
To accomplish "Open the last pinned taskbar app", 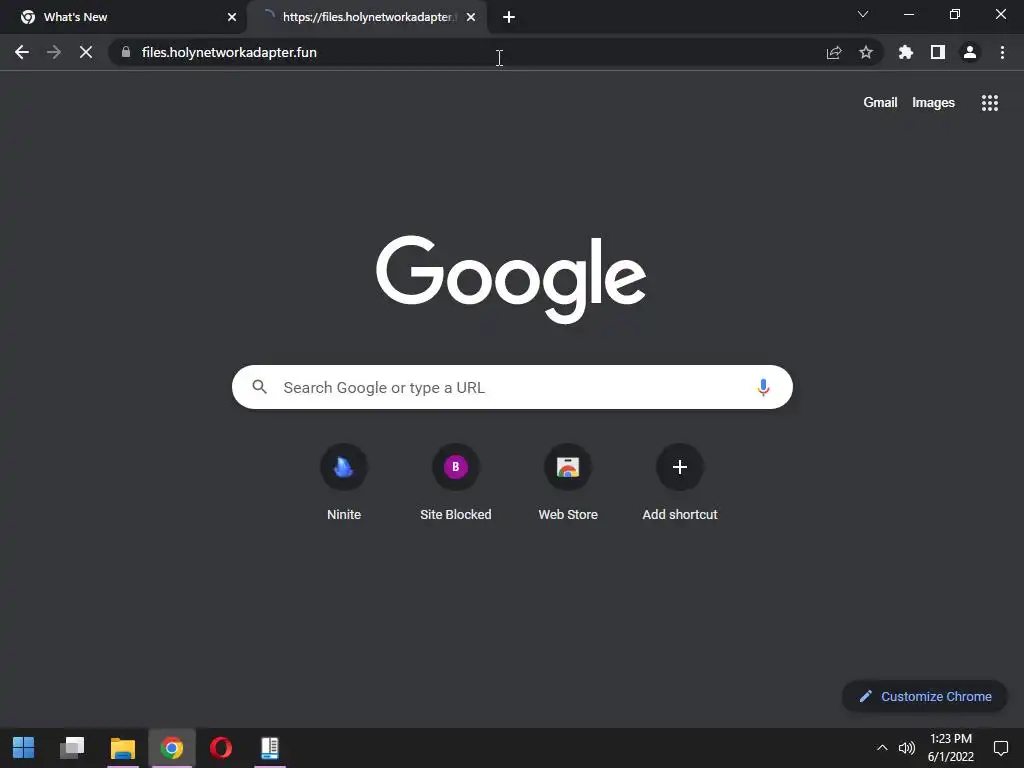I will click(x=270, y=748).
